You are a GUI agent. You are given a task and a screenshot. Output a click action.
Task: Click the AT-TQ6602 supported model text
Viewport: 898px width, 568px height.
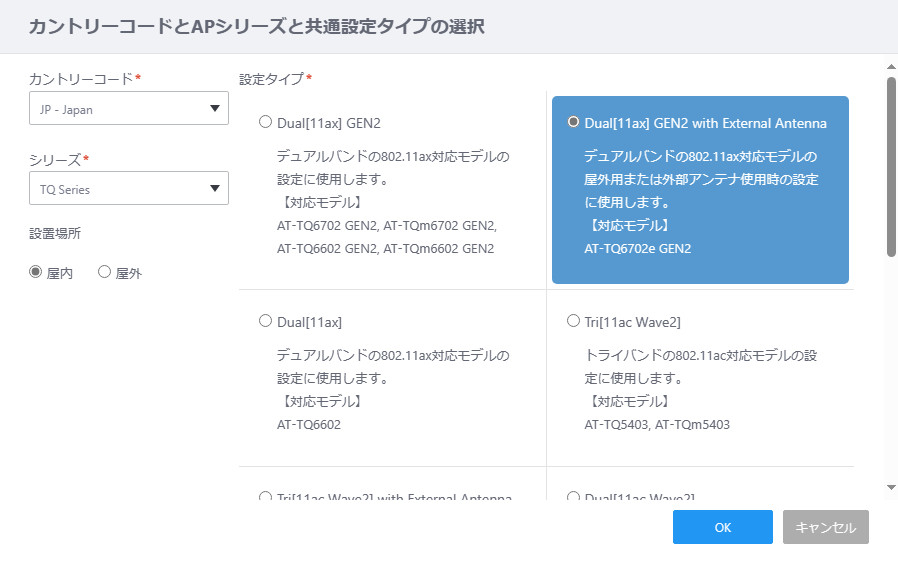click(309, 424)
